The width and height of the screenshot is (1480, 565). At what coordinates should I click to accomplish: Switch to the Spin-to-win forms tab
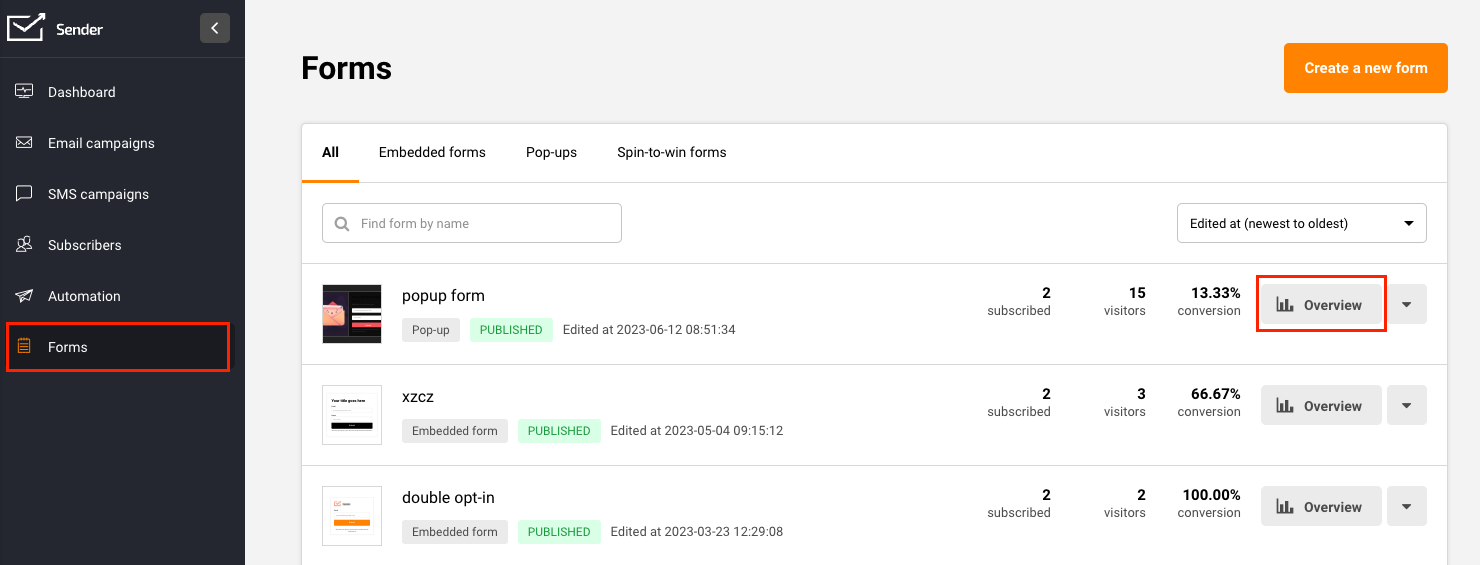(671, 153)
